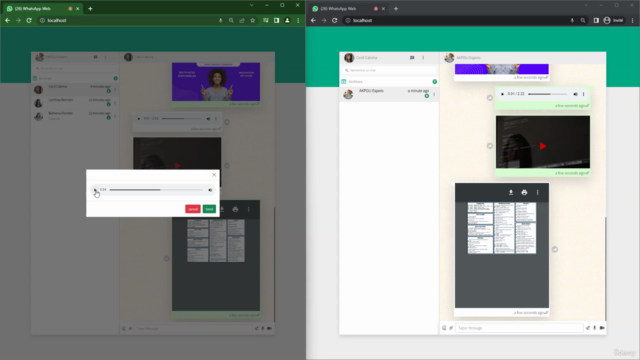Open the reaction icon beside the right window video message
The width and height of the screenshot is (640, 360).
pos(490,146)
